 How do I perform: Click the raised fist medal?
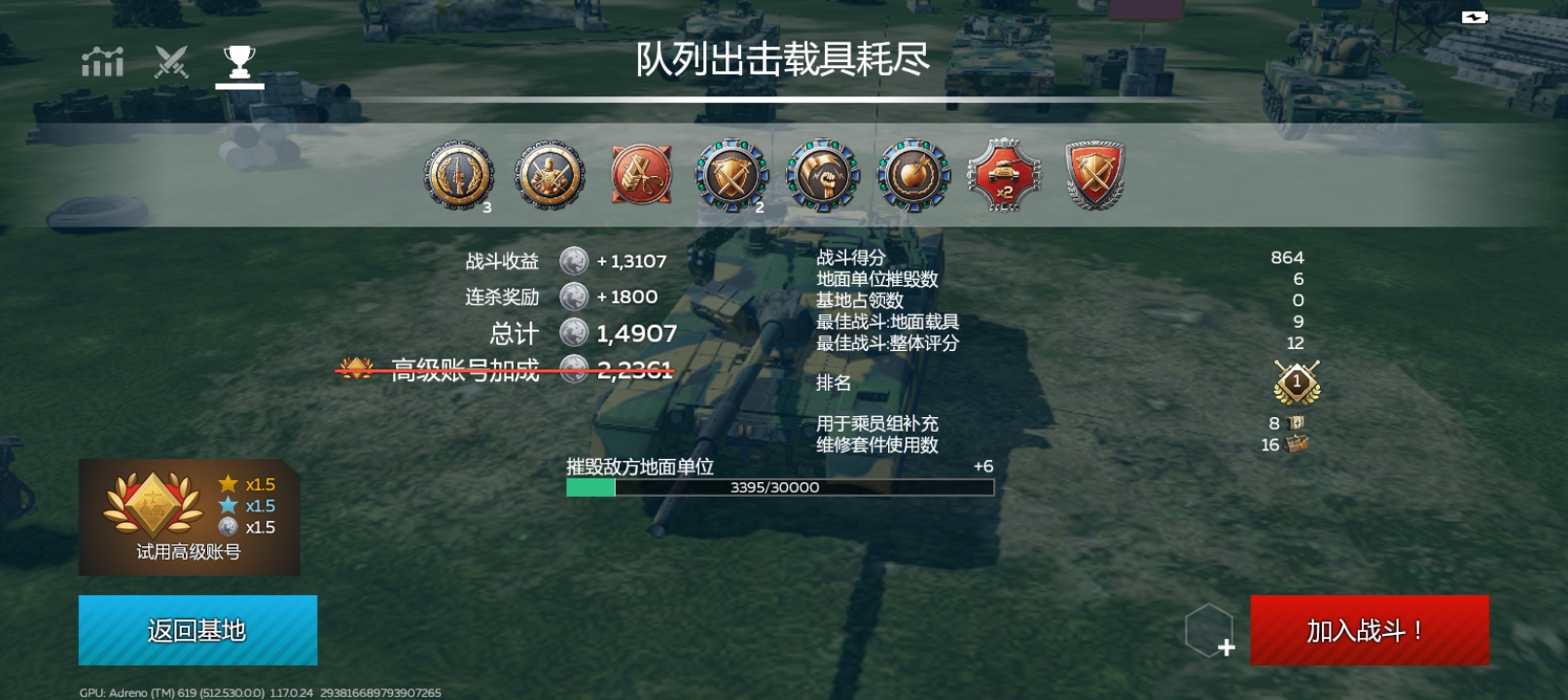click(823, 176)
